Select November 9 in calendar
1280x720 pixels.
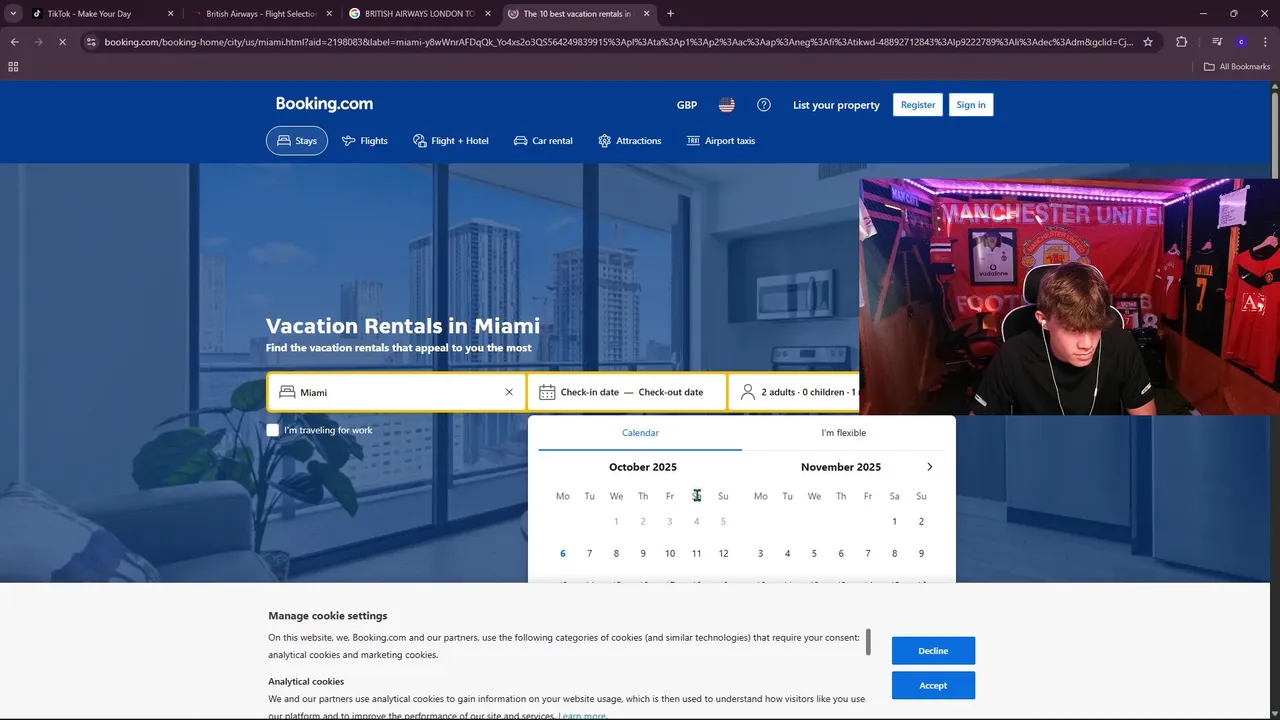point(921,554)
